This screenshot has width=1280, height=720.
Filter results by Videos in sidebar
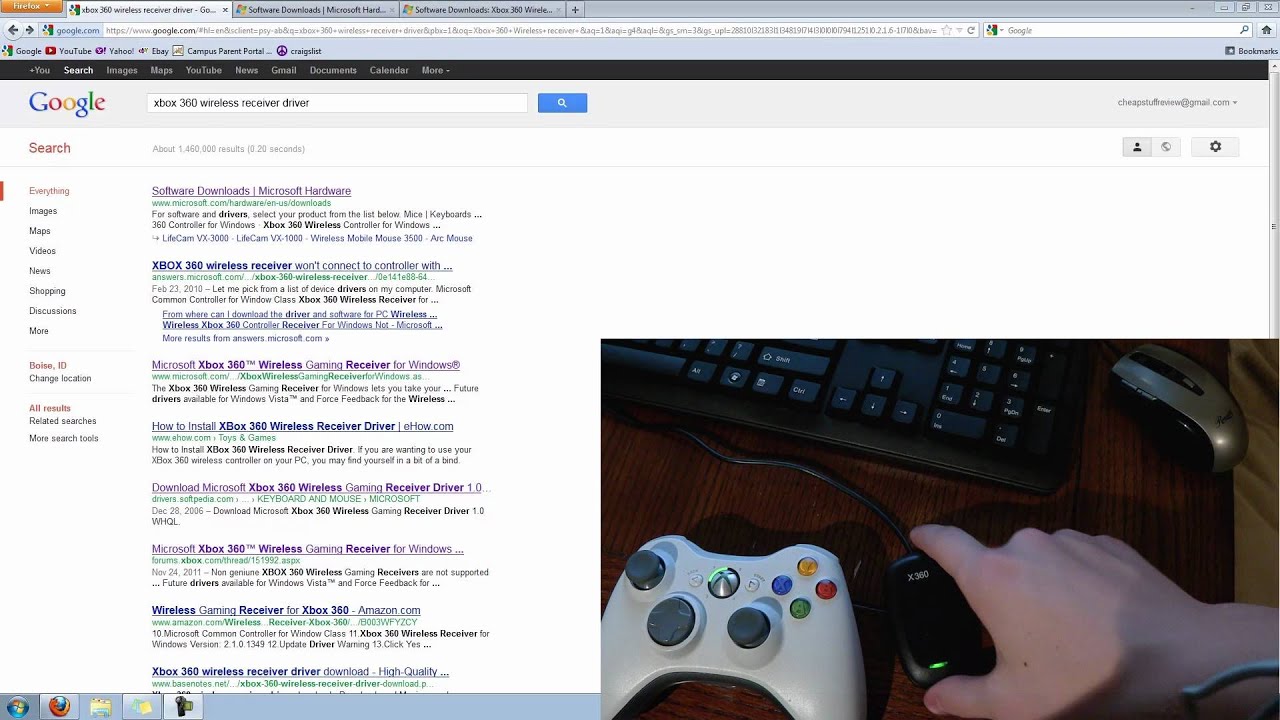tap(42, 251)
